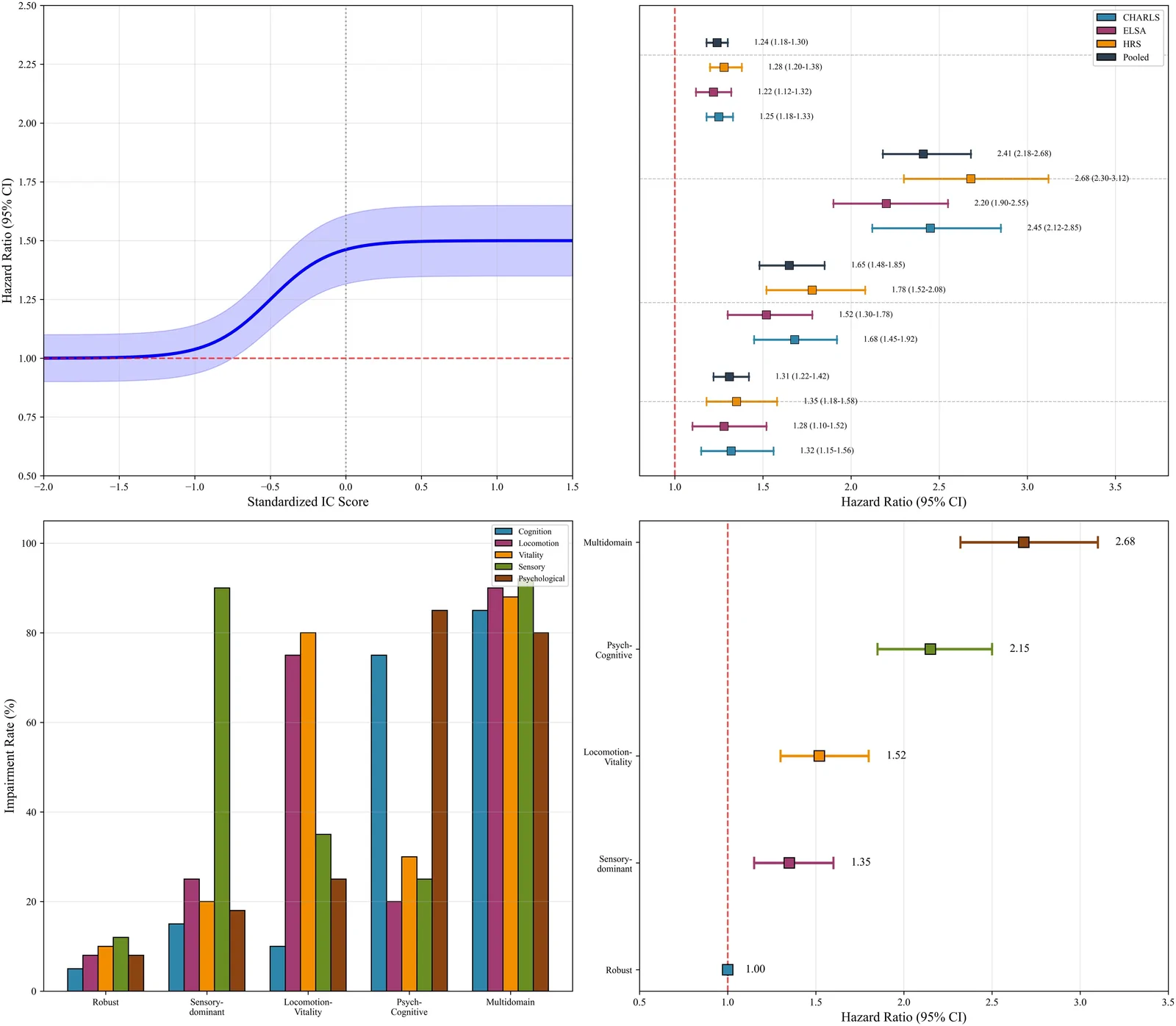The height and width of the screenshot is (1026, 1176).
Task: Click the CHARLS blue legend swatch
Action: (1106, 18)
